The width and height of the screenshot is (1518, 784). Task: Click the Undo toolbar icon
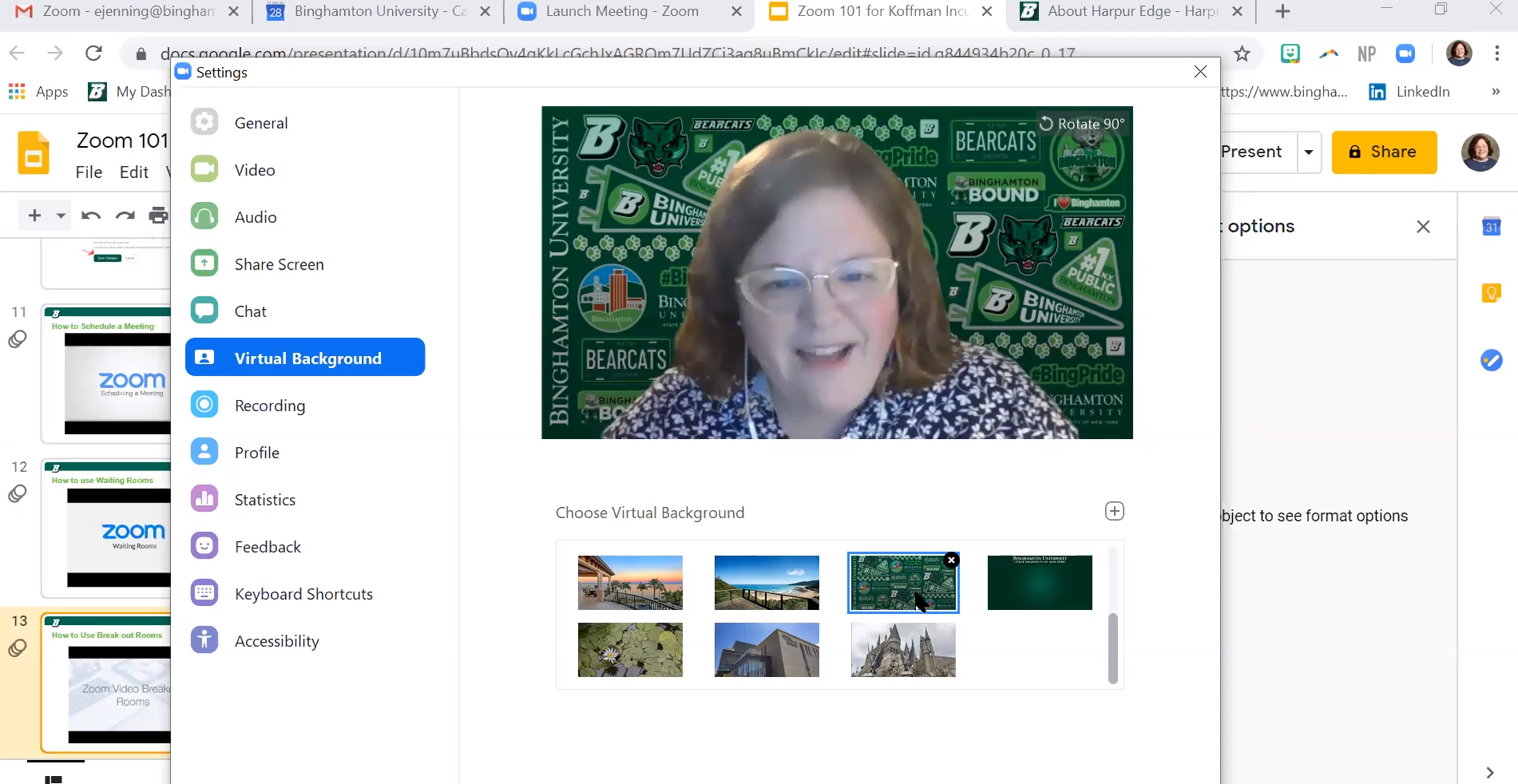pos(91,216)
